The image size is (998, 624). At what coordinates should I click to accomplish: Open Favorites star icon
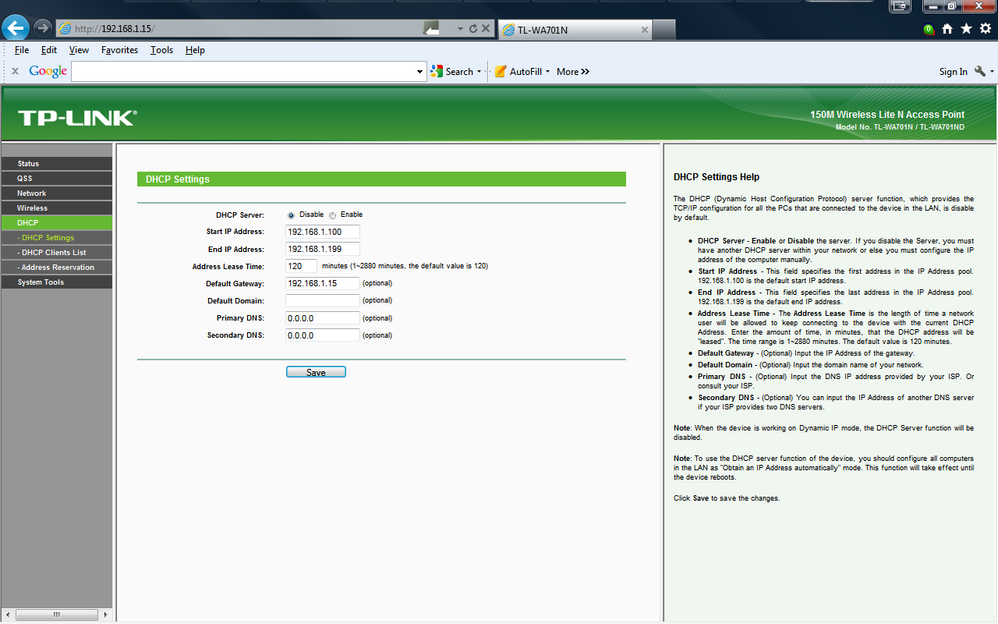click(966, 29)
